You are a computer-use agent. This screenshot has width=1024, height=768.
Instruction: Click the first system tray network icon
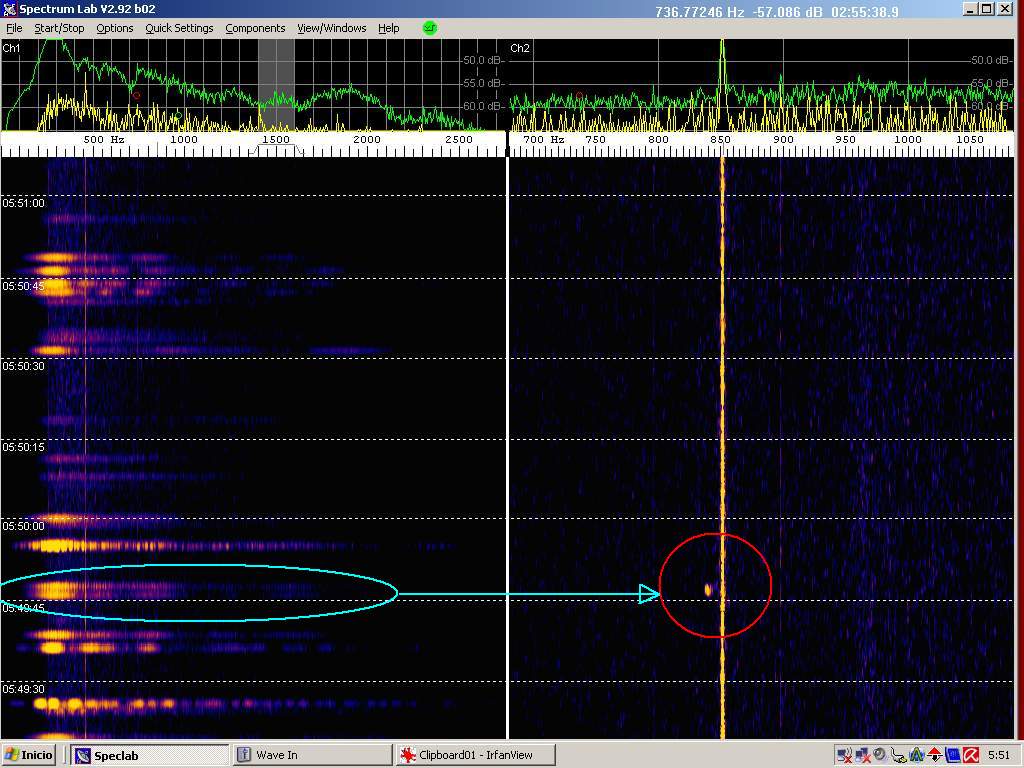coord(844,755)
